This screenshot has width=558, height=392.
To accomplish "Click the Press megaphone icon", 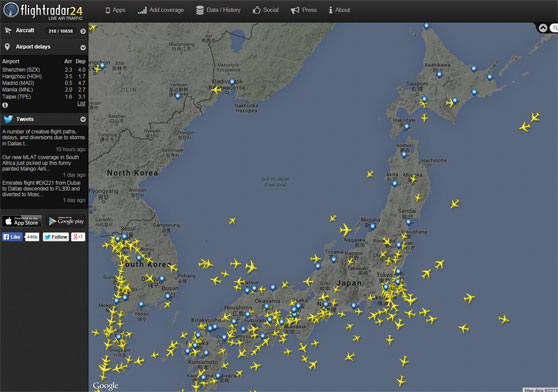I will pyautogui.click(x=295, y=10).
